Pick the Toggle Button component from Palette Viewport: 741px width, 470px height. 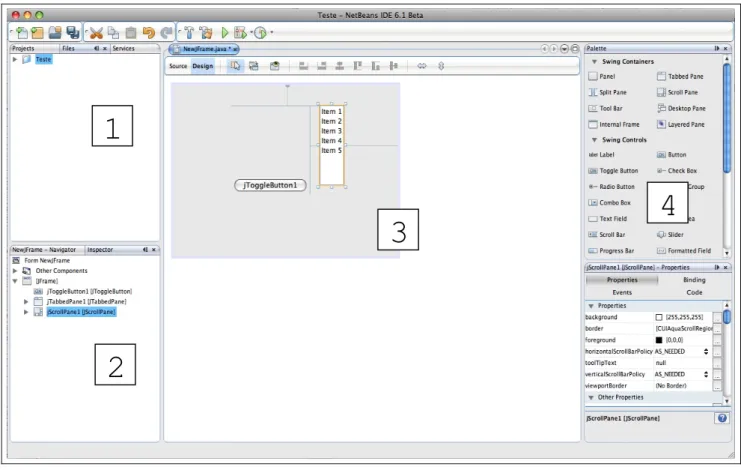pyautogui.click(x=613, y=171)
